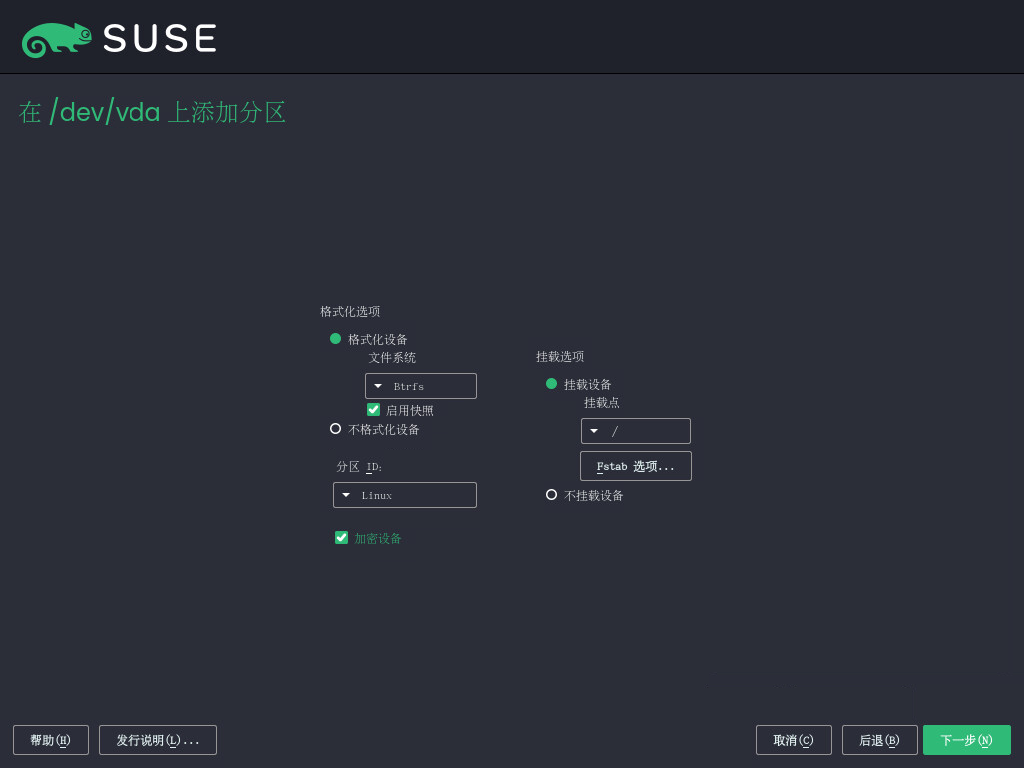Toggle the 启用快照 checkbox

(374, 410)
